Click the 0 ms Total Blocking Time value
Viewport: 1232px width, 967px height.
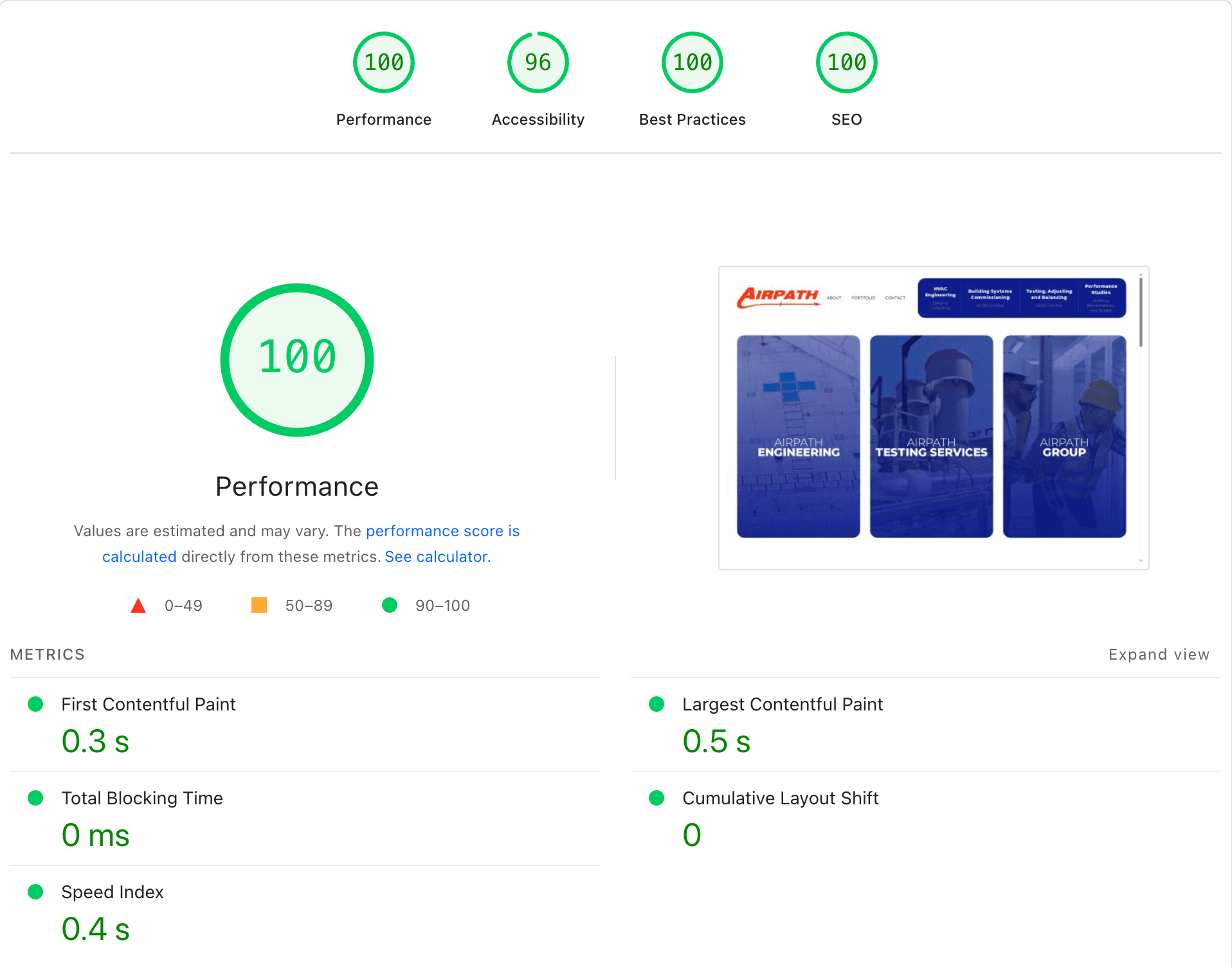(x=96, y=835)
